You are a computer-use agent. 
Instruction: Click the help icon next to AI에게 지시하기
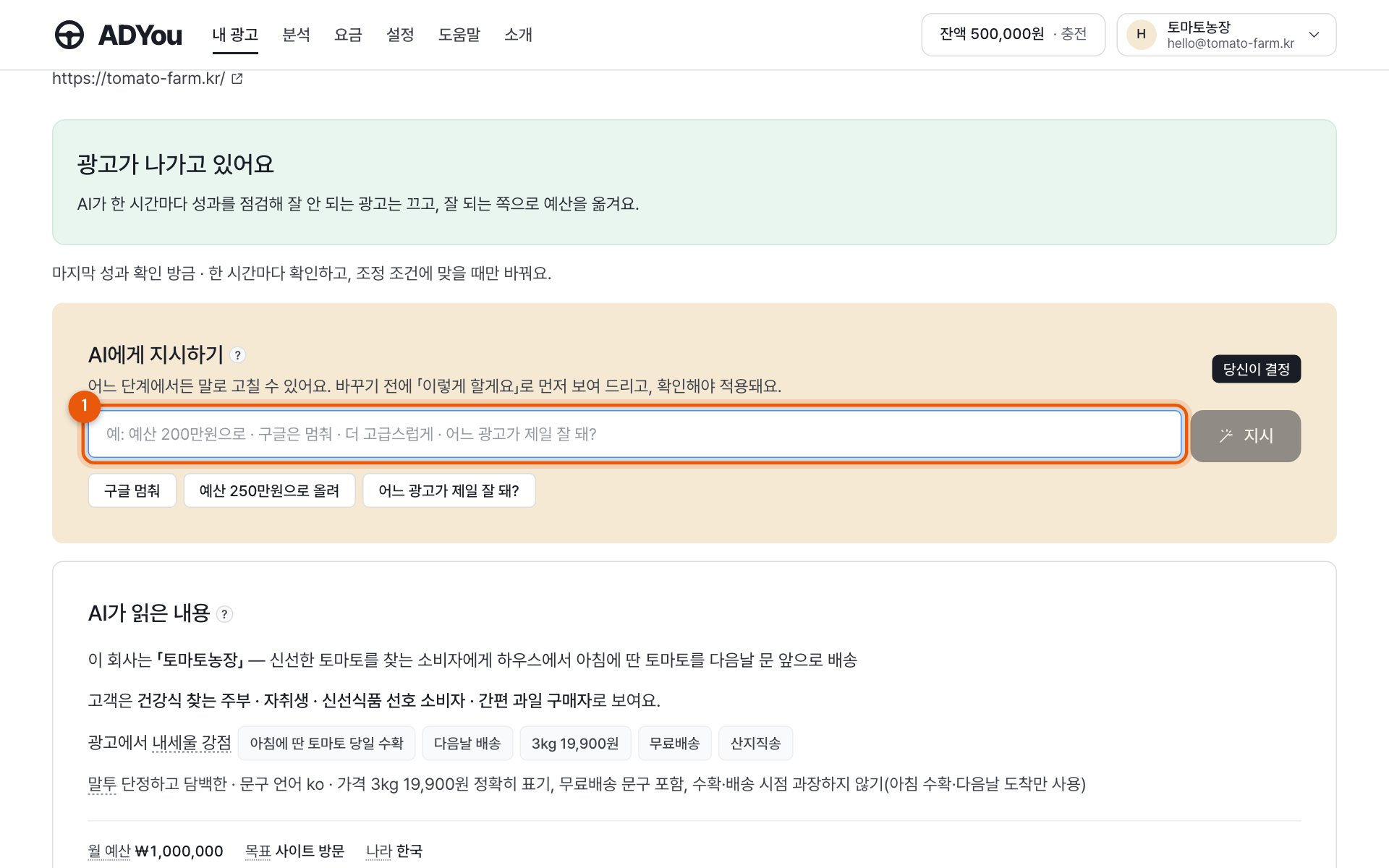point(237,355)
